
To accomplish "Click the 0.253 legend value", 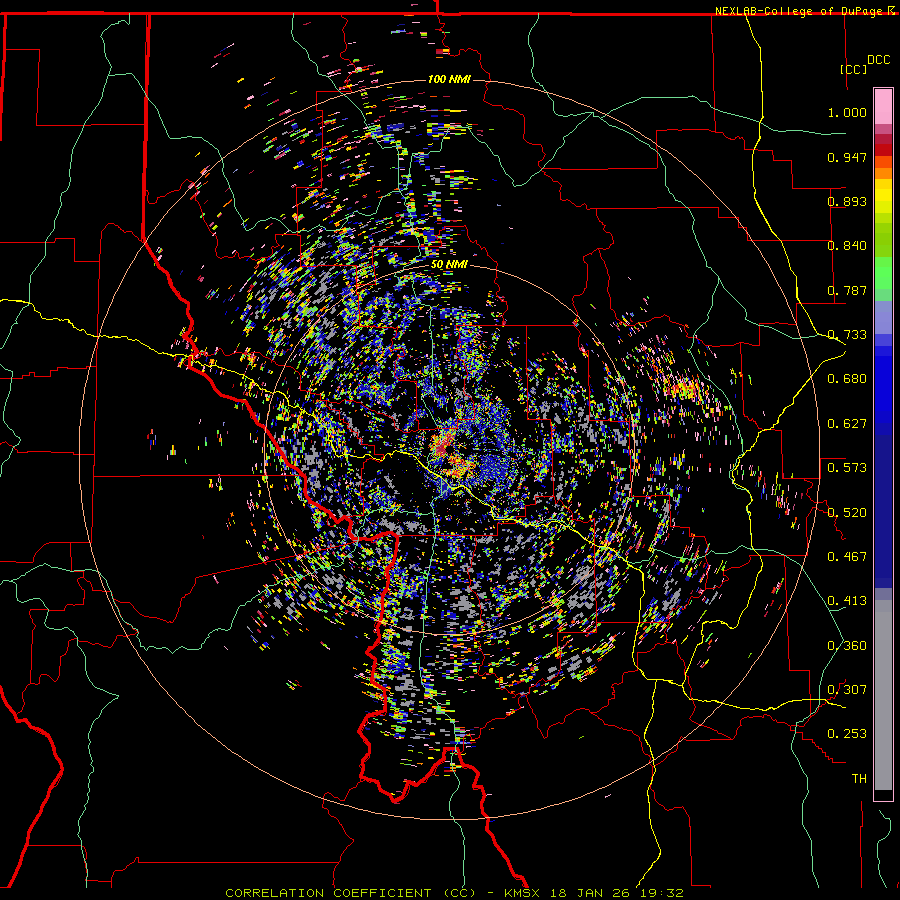I will coord(847,734).
